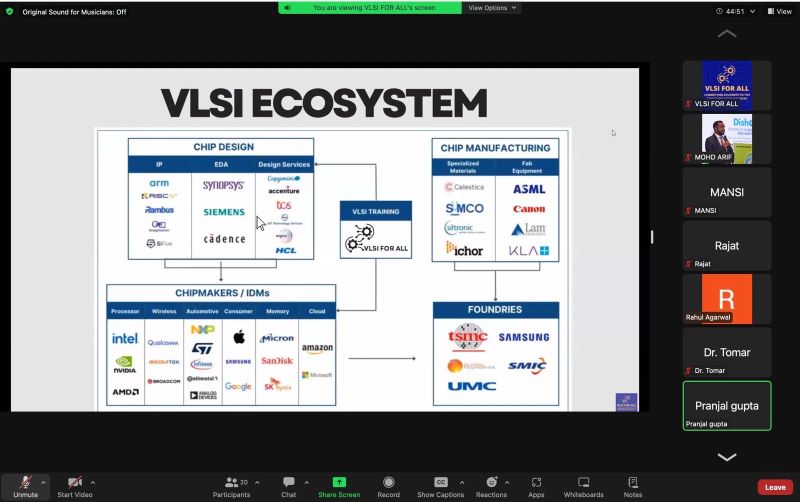Click the UMC logo in Foundries

pos(472,386)
